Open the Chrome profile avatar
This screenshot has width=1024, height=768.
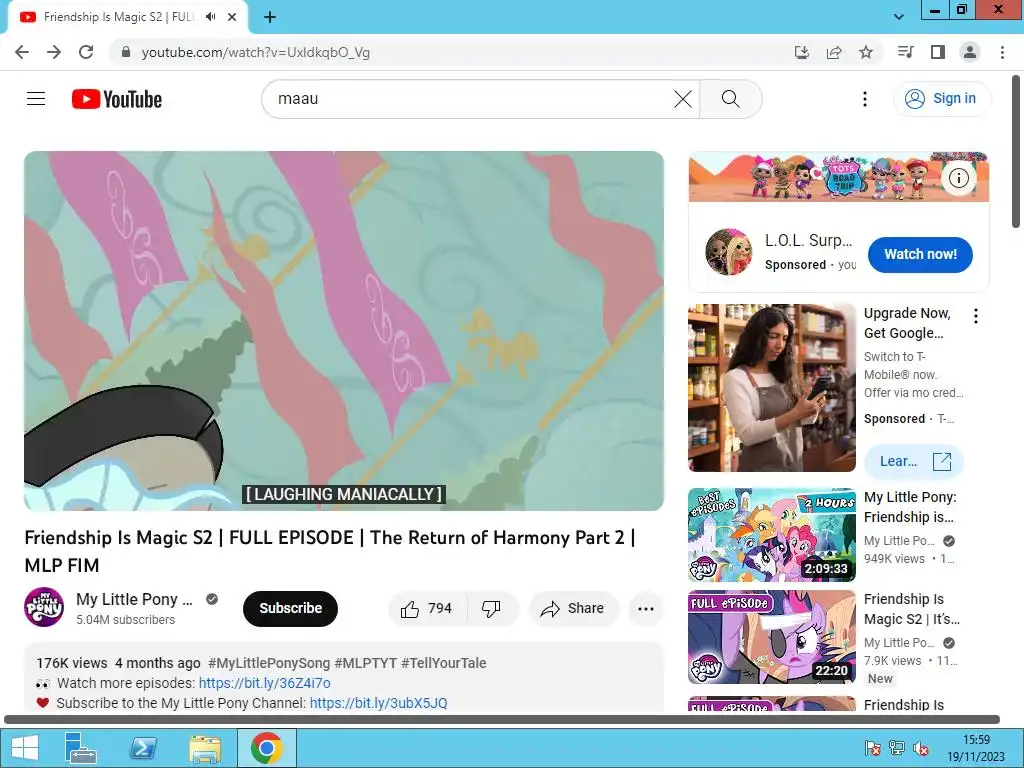pyautogui.click(x=970, y=52)
